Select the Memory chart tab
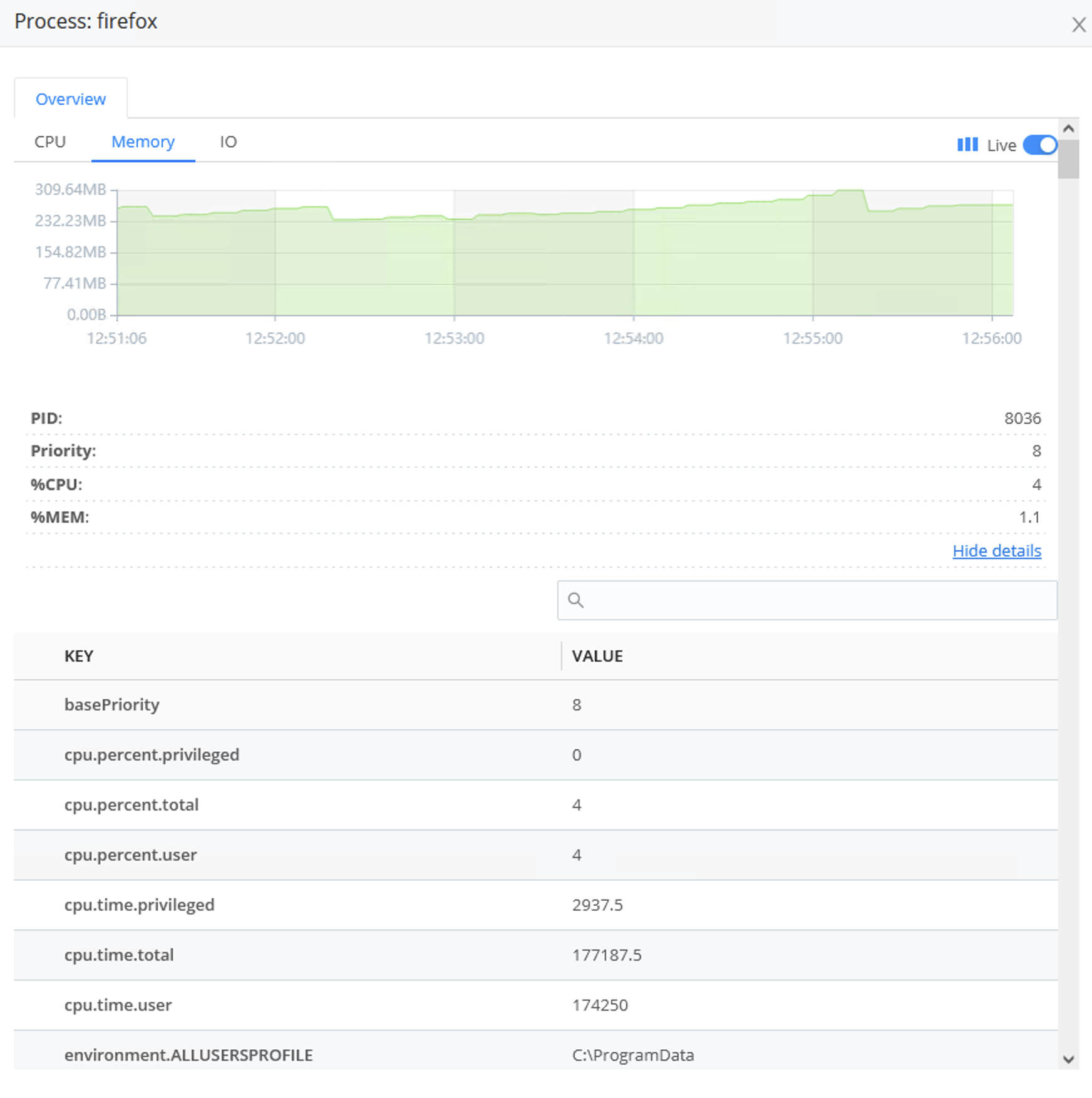 point(143,142)
